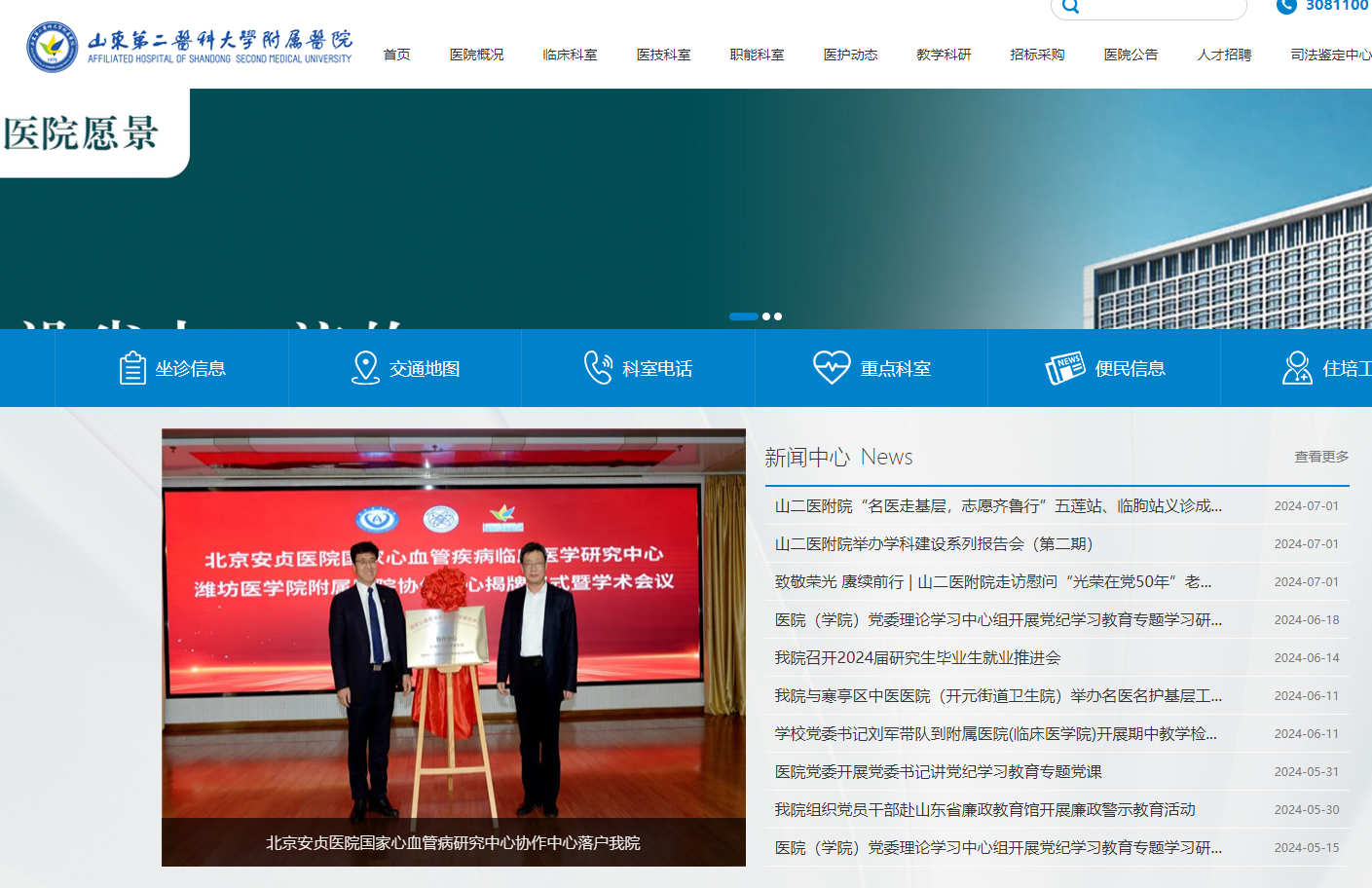
Task: Open the 职能科室 menu
Action: tap(757, 55)
